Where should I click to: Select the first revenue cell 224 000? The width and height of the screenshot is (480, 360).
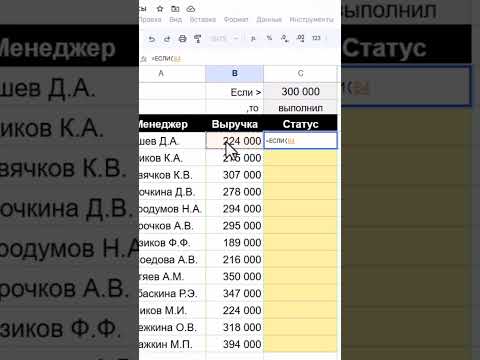[234, 141]
